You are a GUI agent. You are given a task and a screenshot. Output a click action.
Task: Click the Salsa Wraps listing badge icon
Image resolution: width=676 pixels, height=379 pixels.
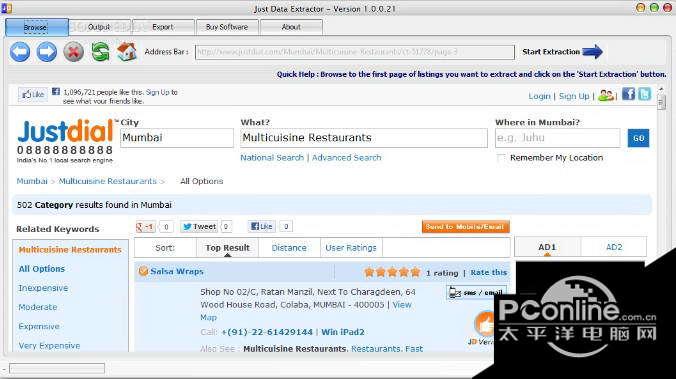pos(143,271)
